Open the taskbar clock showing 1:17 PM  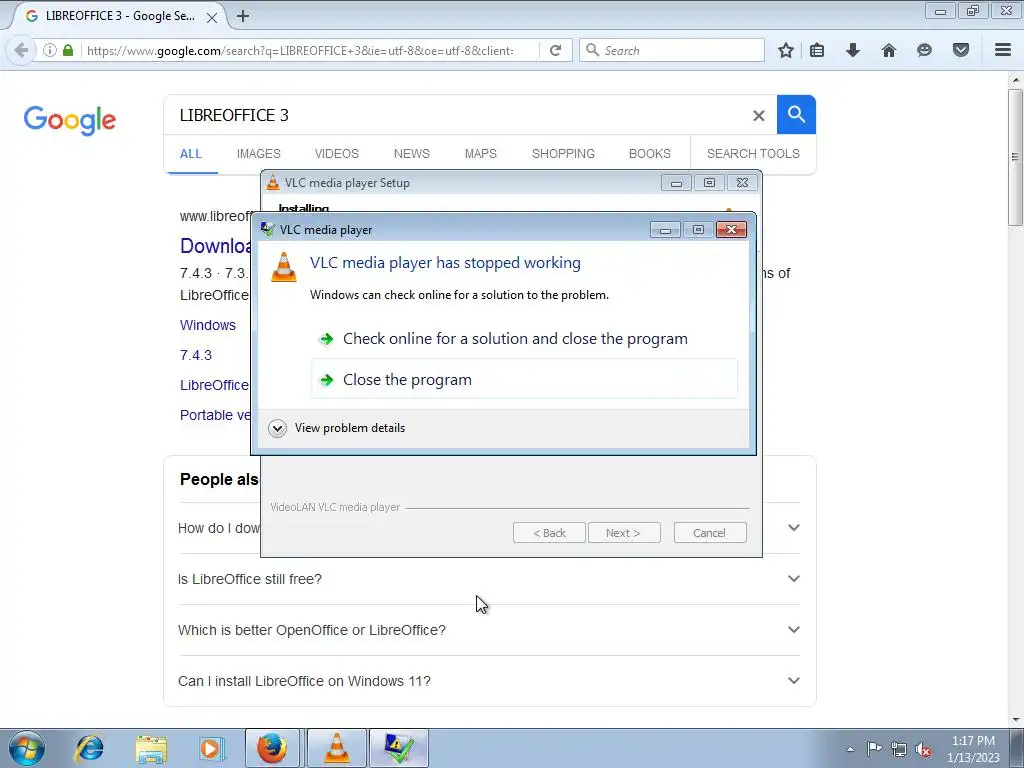[973, 749]
